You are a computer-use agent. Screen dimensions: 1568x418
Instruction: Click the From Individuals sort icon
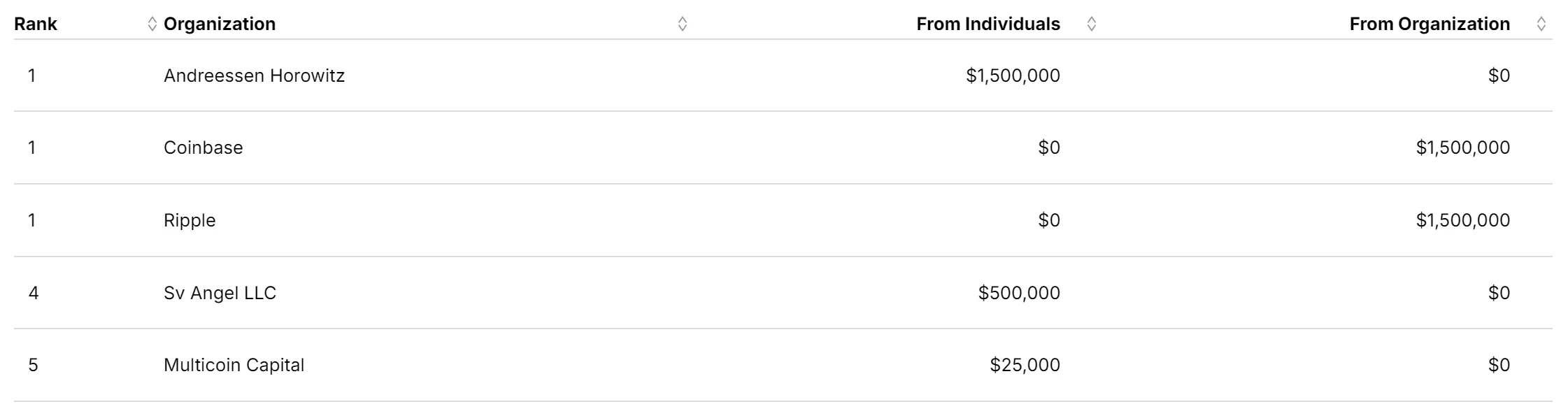click(x=1091, y=24)
